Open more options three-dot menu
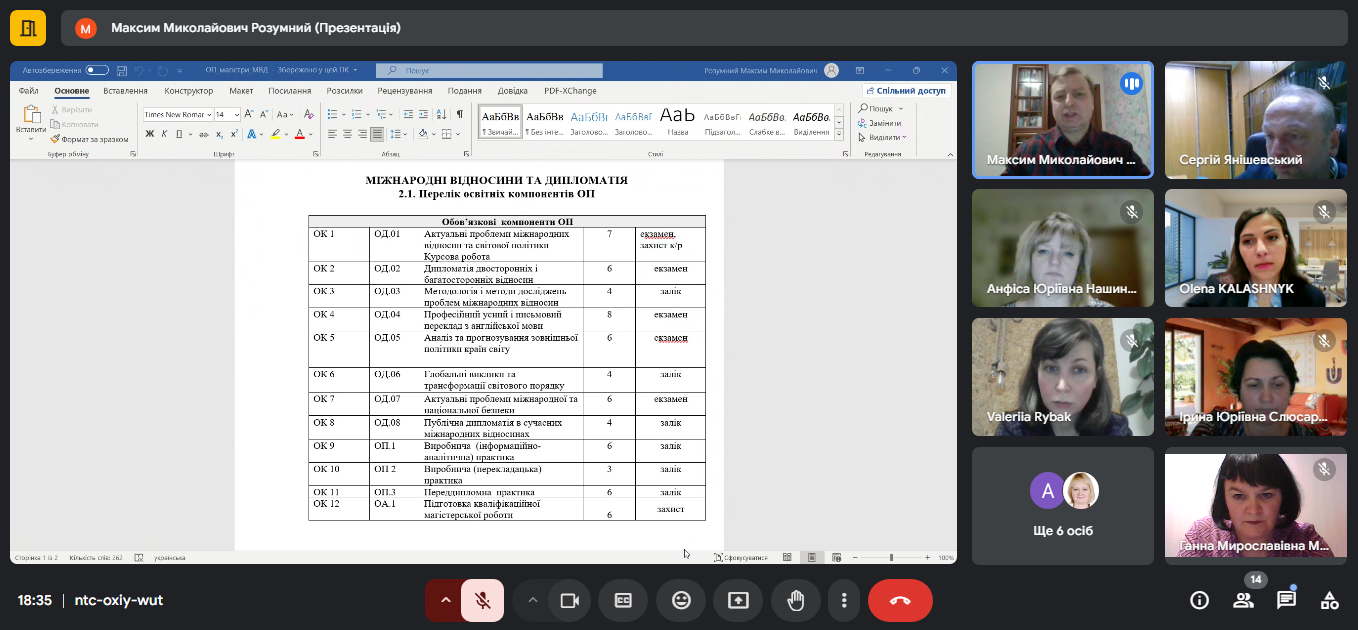The image size is (1358, 630). [845, 600]
